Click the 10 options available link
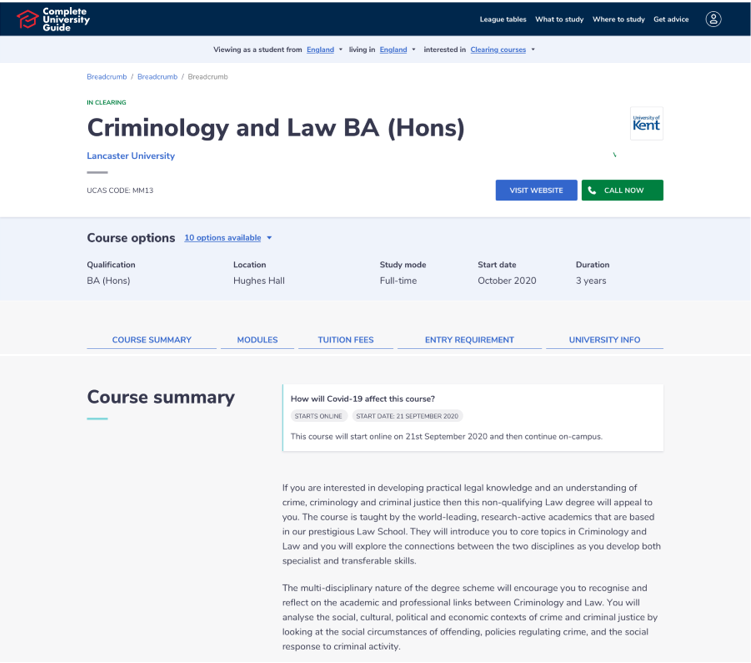 223,238
